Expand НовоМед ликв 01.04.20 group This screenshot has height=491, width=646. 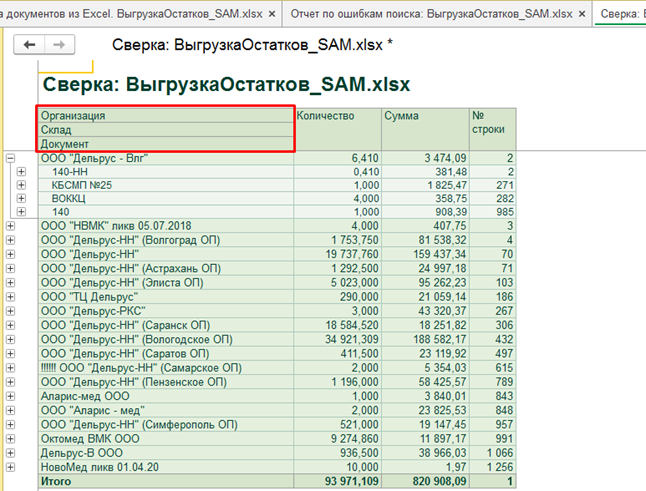click(x=10, y=467)
